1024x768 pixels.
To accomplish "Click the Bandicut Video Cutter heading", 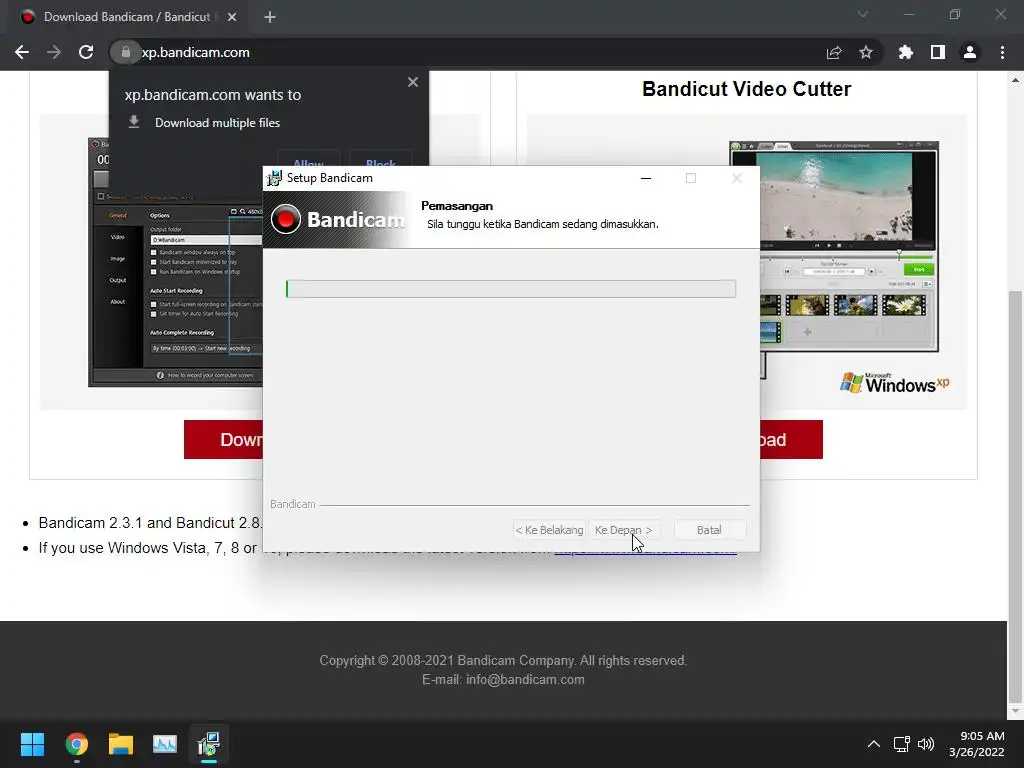I will (x=746, y=89).
